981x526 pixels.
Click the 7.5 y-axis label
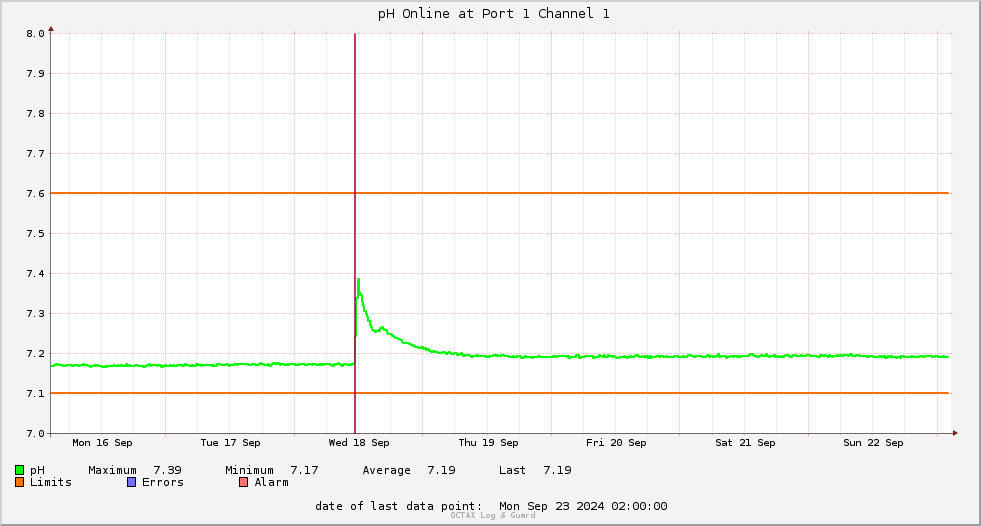35,234
